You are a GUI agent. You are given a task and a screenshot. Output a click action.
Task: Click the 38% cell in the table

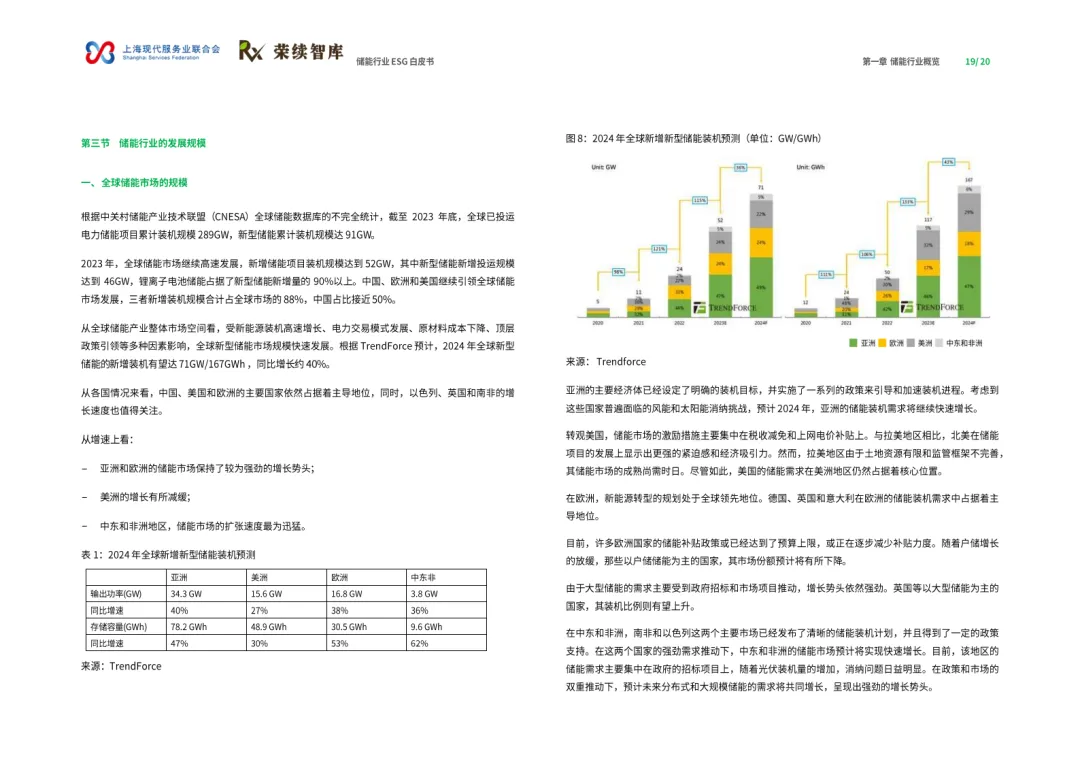[339, 610]
